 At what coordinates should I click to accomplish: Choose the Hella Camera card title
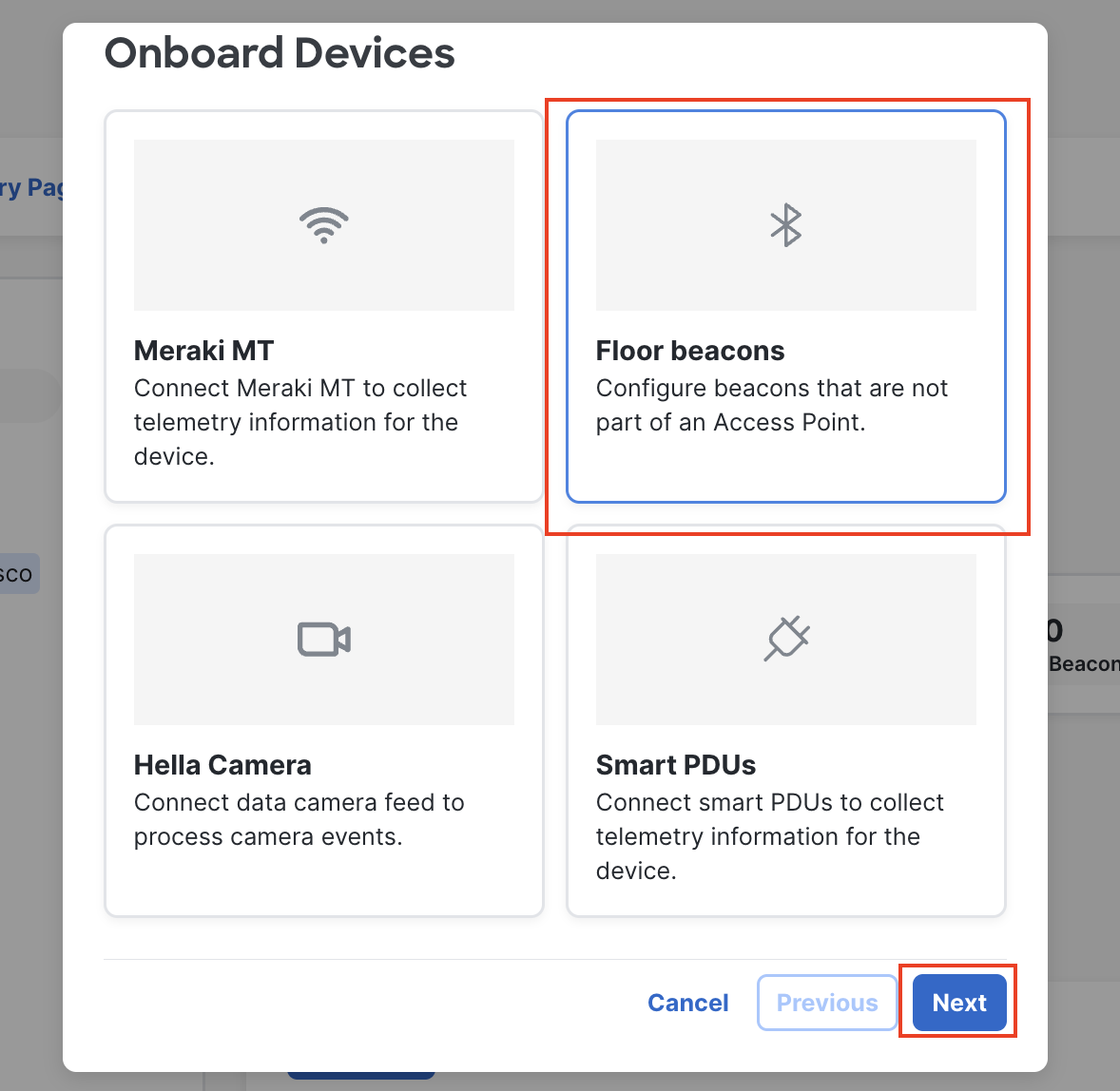click(222, 765)
